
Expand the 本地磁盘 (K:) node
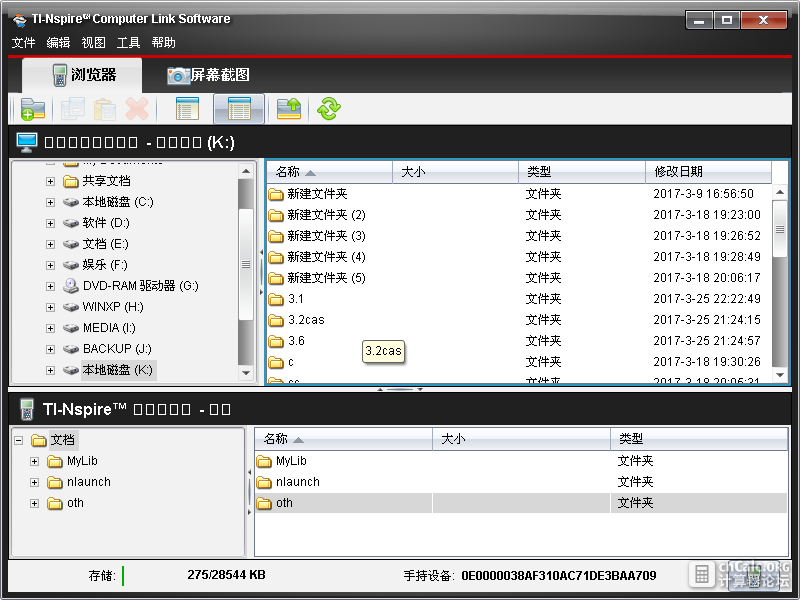(x=50, y=370)
